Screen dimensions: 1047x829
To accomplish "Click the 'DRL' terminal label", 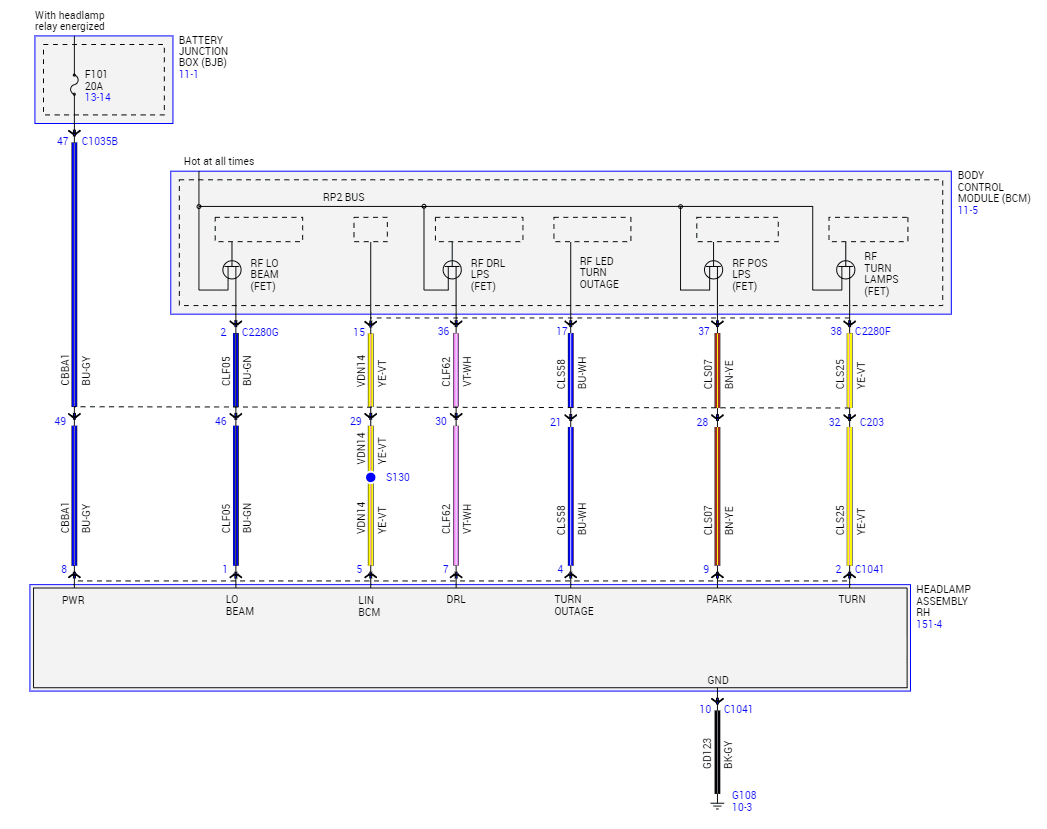I will point(456,599).
